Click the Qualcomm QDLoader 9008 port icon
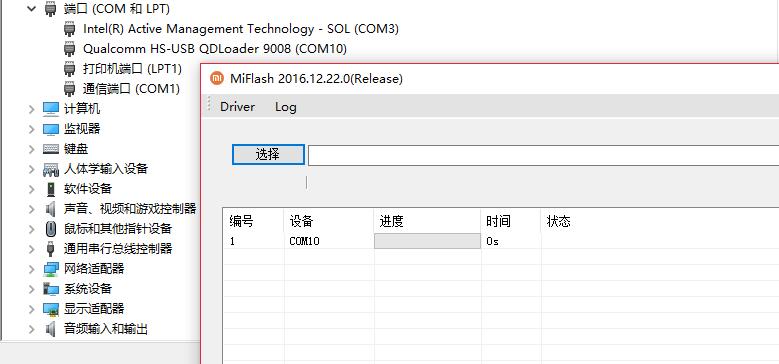779x364 pixels. (x=70, y=49)
